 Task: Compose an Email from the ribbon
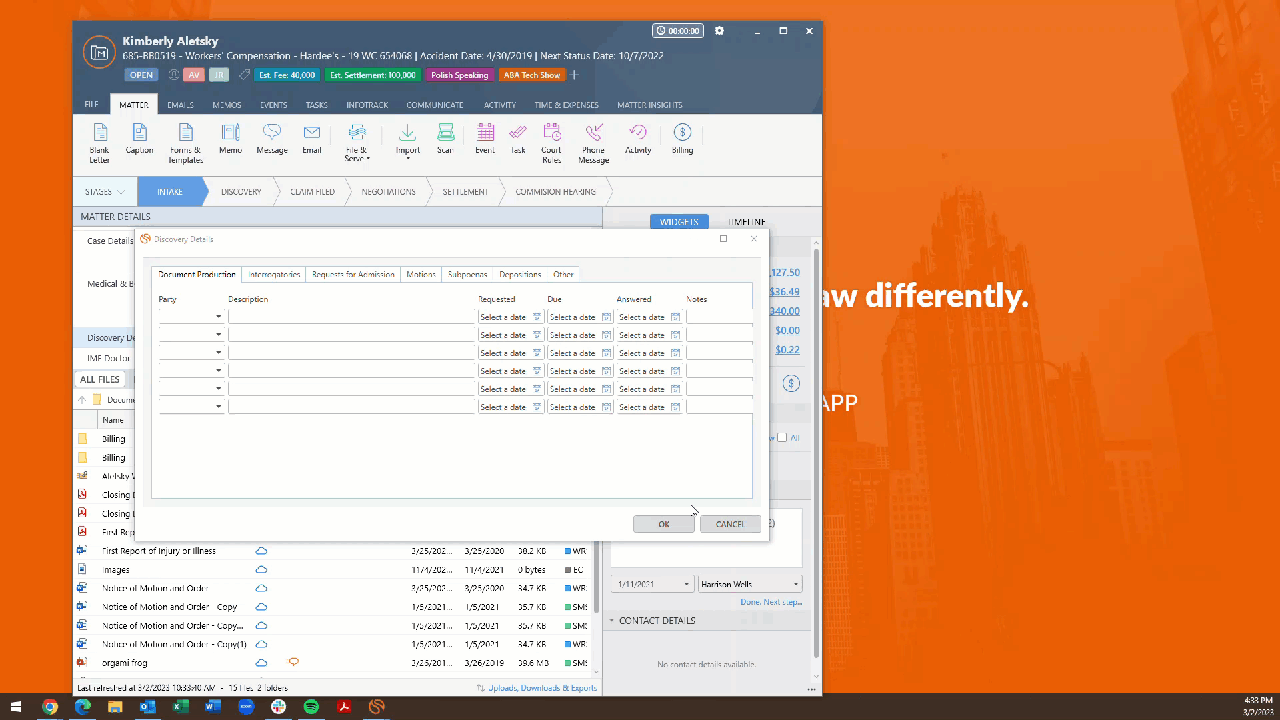point(312,140)
